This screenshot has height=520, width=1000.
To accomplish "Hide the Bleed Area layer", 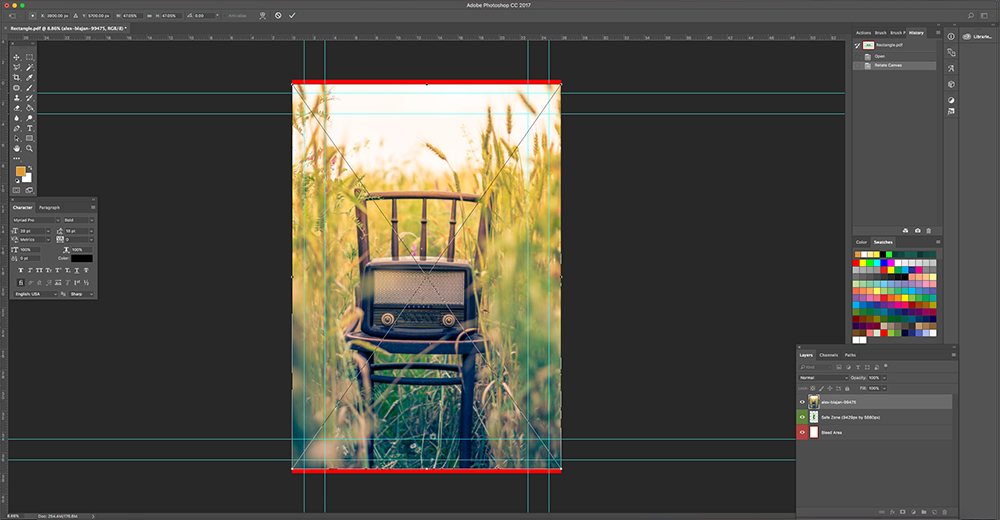I will [802, 432].
